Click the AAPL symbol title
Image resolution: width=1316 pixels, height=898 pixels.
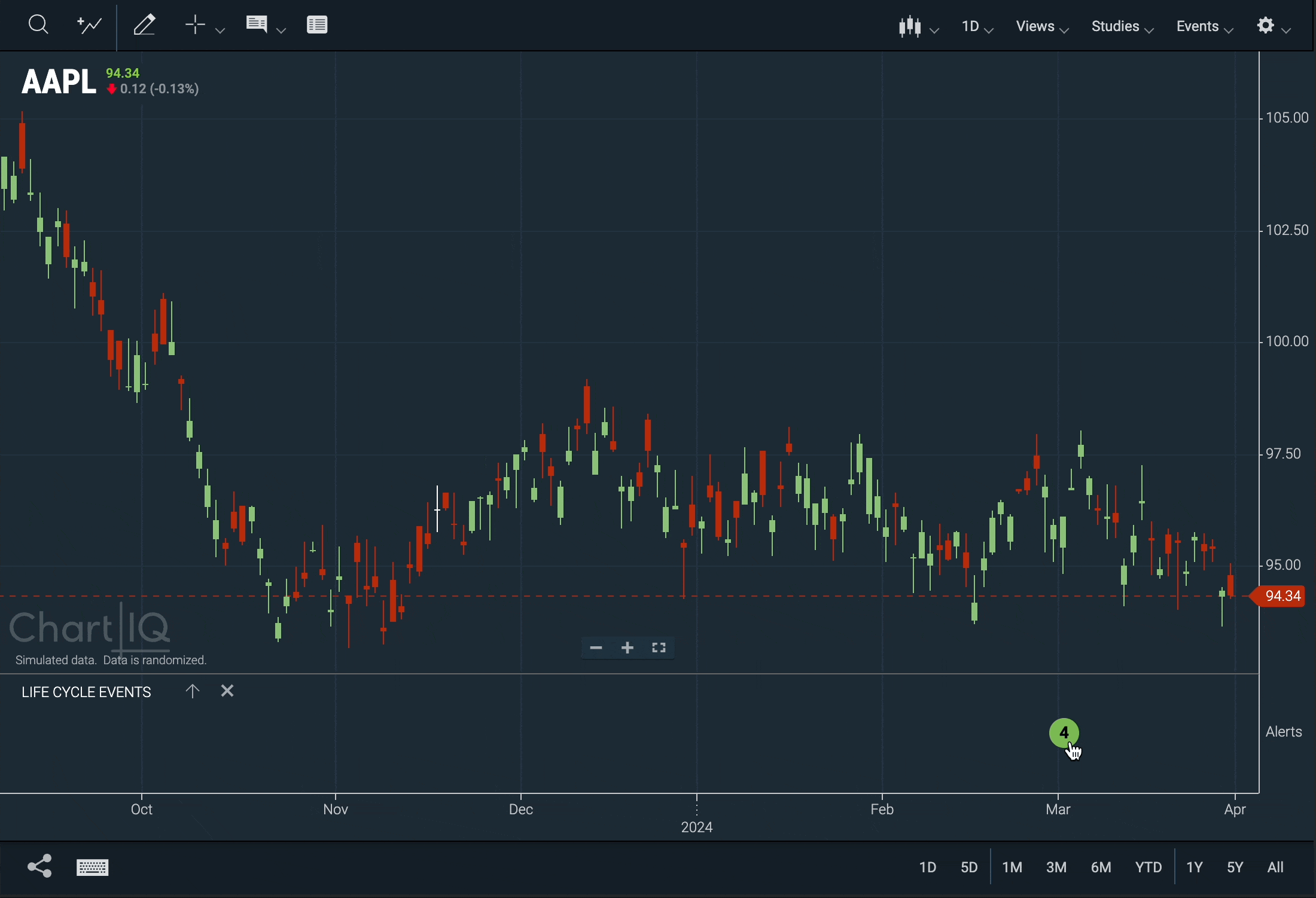[59, 81]
